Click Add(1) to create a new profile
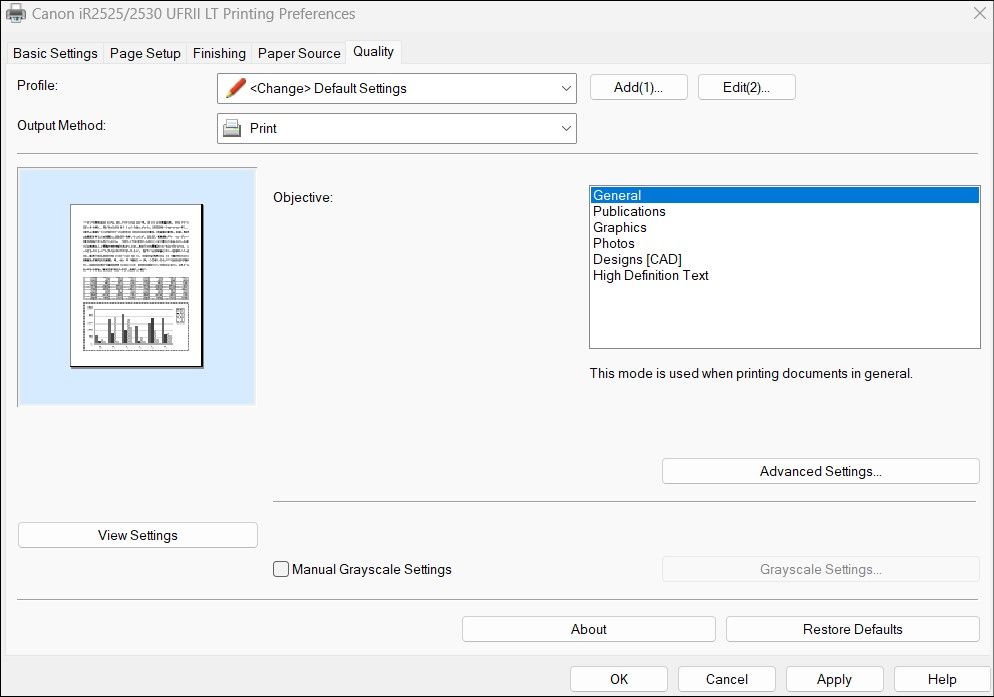The image size is (994, 697). (637, 87)
